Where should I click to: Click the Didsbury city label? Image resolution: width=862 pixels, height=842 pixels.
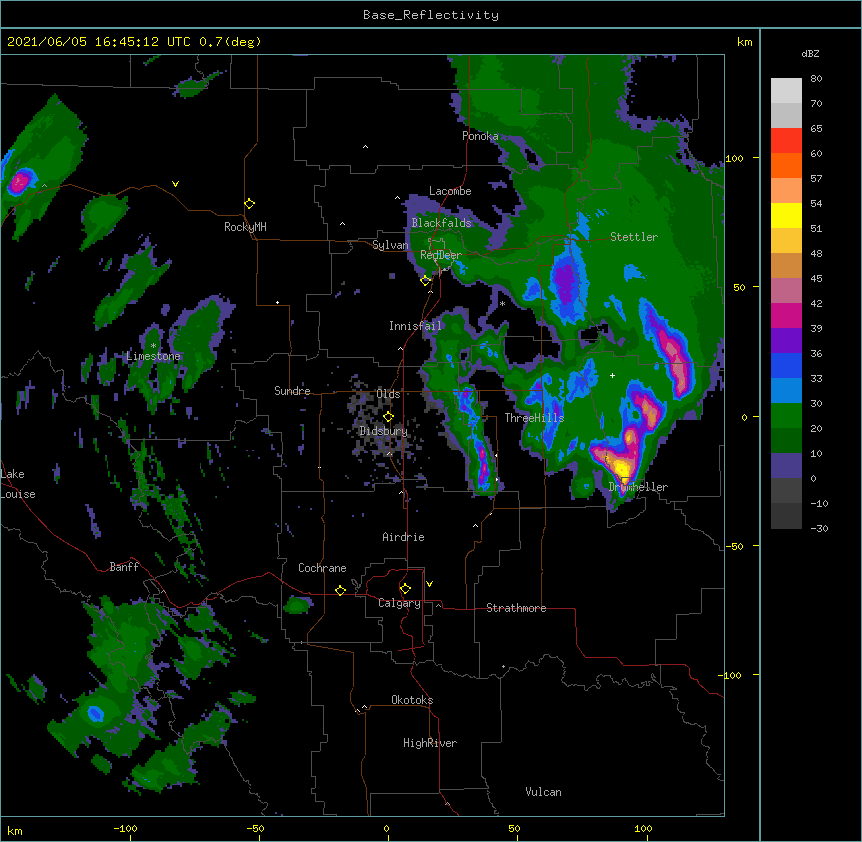tap(383, 431)
